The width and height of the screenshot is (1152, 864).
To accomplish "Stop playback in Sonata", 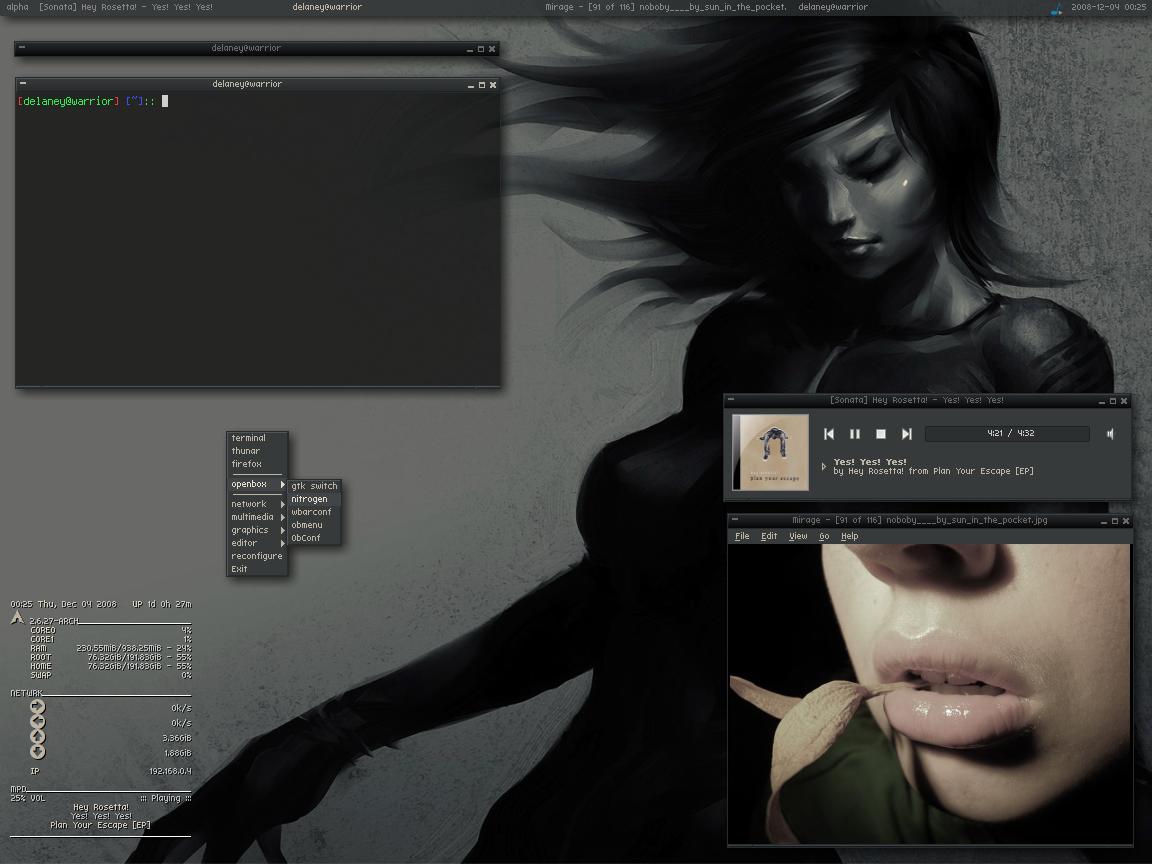I will [x=881, y=434].
